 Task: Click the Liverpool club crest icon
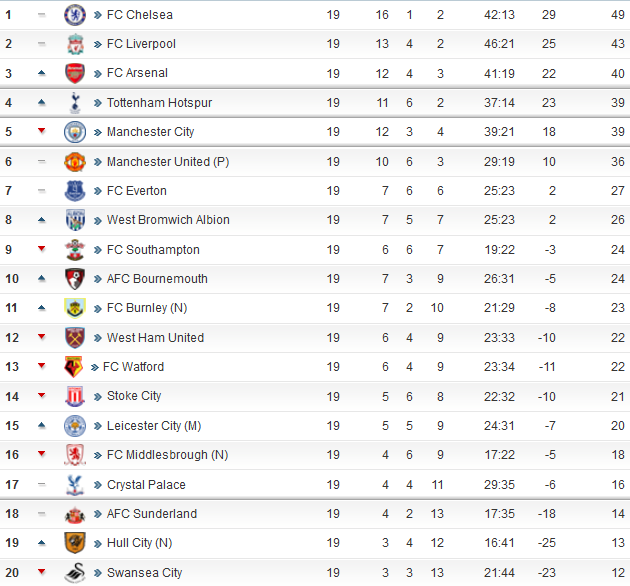coord(75,44)
